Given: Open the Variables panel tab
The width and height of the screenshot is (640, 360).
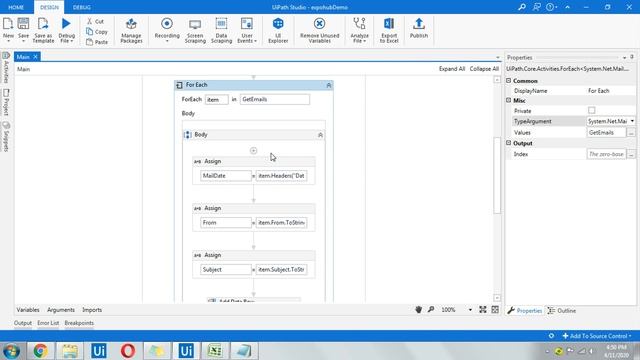Looking at the screenshot, I should [28, 310].
